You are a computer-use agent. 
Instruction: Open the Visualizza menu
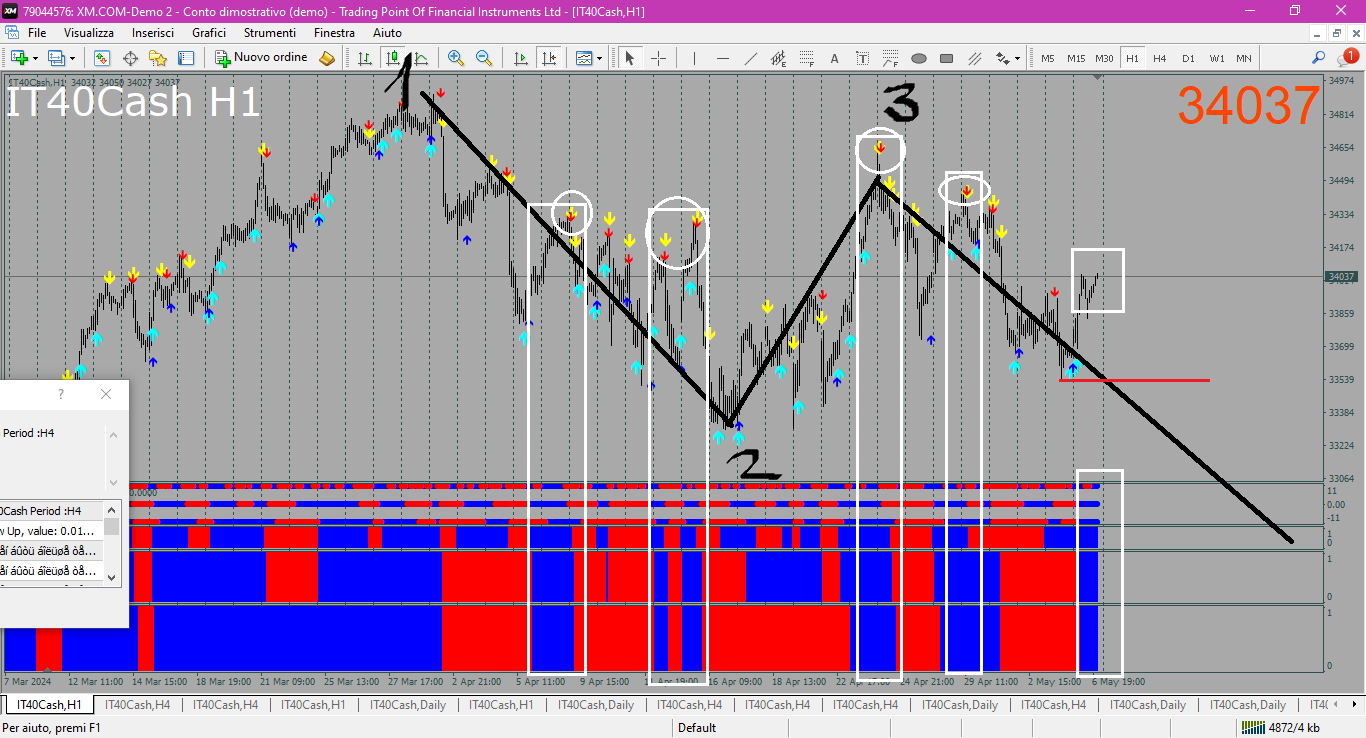pos(89,33)
